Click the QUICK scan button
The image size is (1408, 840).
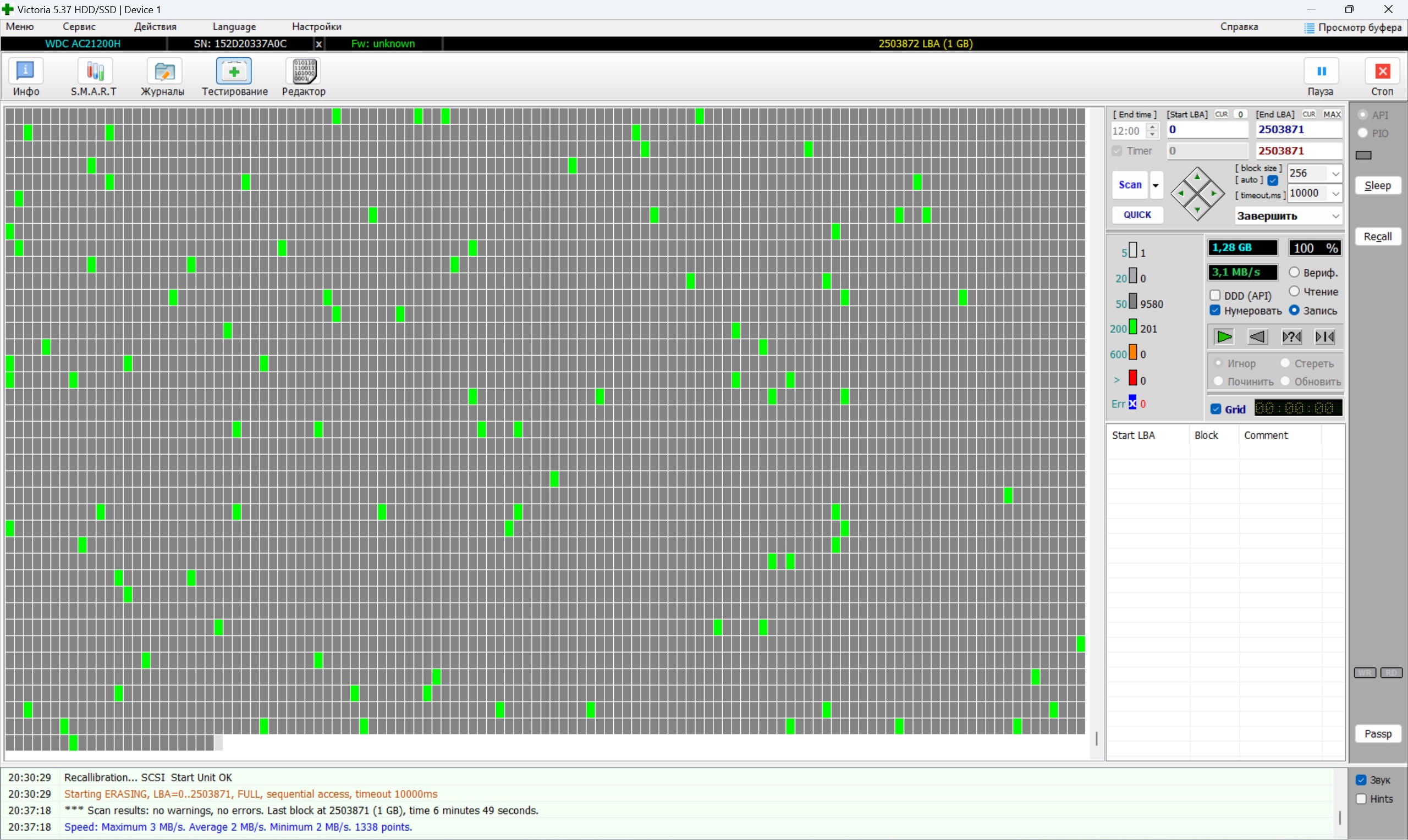coord(1137,215)
